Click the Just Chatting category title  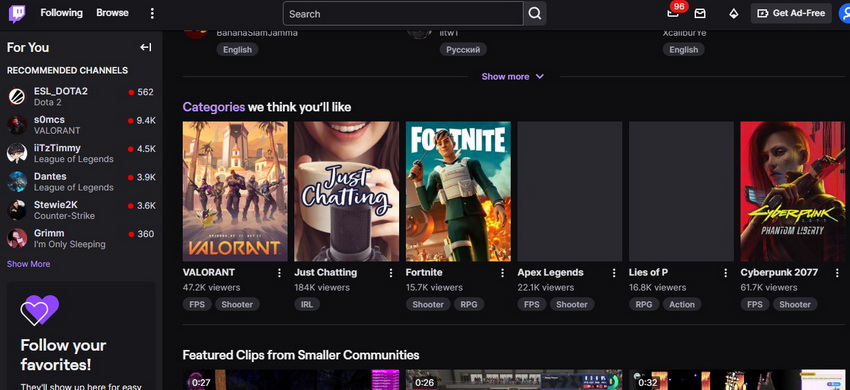pyautogui.click(x=325, y=272)
